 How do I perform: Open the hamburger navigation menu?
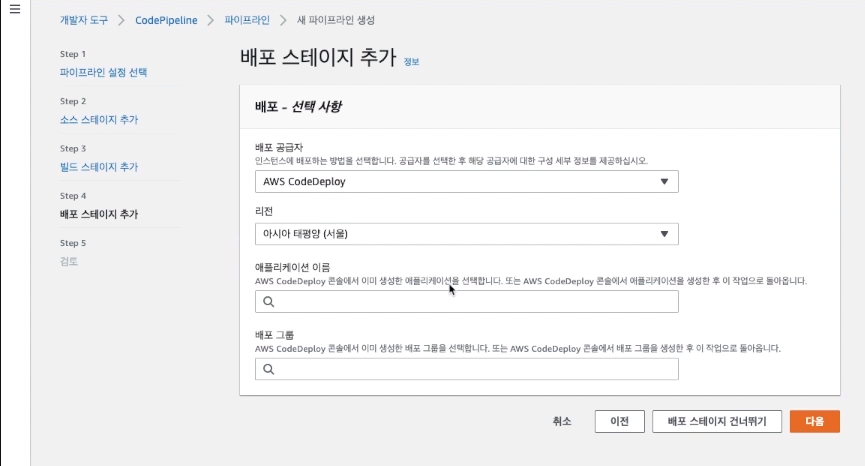pos(15,9)
